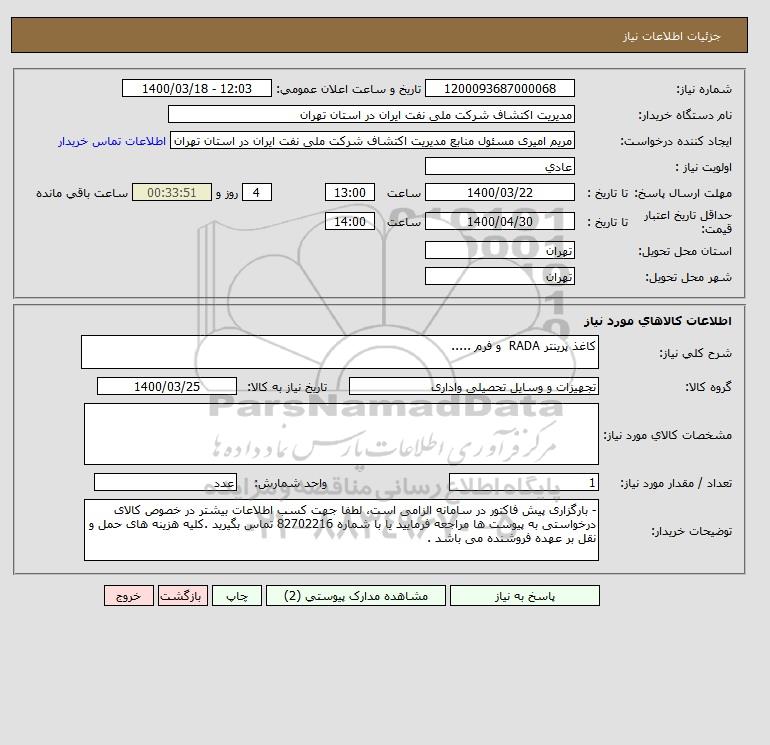The width and height of the screenshot is (770, 745).
Task: Click the اطلاعات کالاهای مورد نیاز section heading
Action: click(x=658, y=321)
